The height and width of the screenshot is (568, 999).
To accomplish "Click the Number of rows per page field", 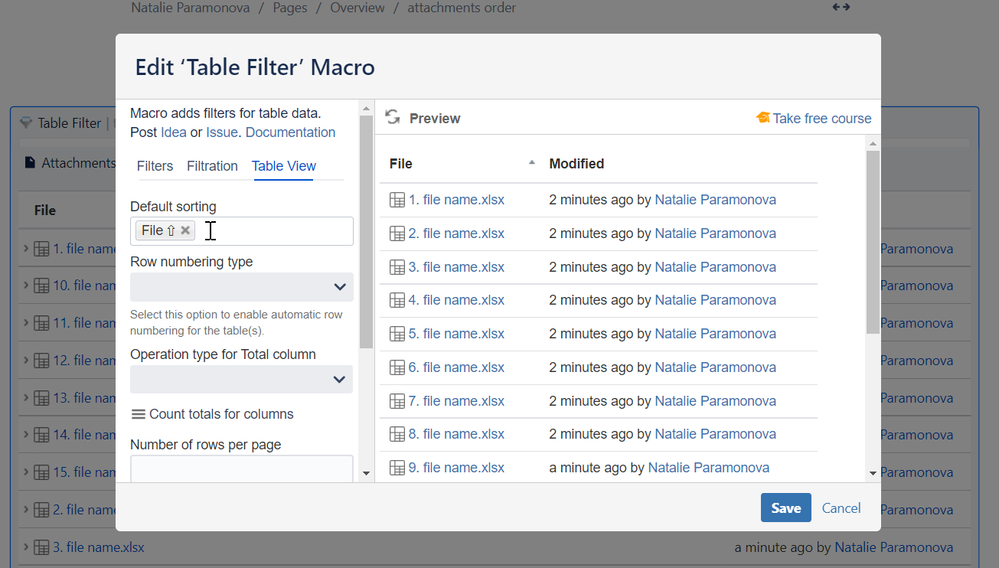I will click(241, 468).
